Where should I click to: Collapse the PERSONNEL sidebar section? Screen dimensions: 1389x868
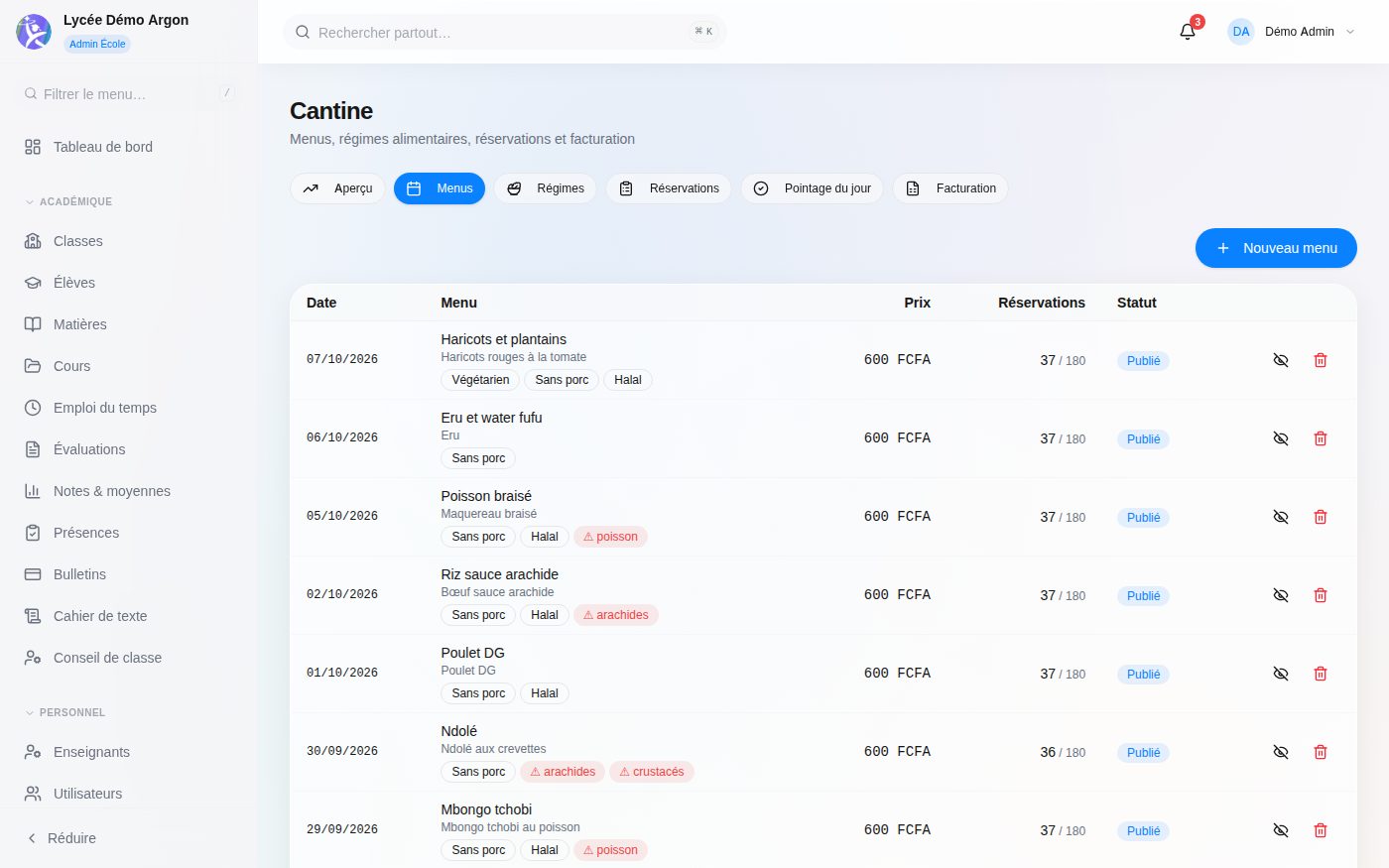pos(64,712)
